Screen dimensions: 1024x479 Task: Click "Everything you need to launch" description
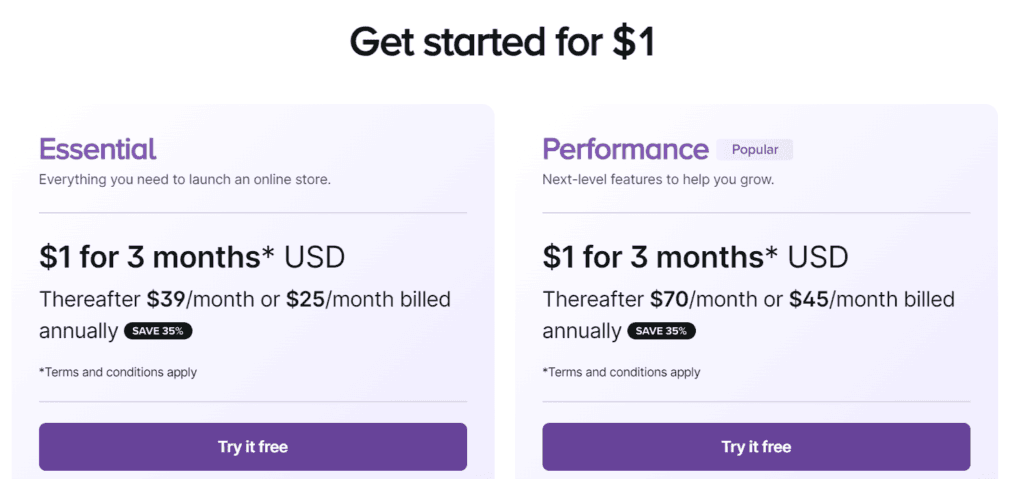click(x=184, y=180)
